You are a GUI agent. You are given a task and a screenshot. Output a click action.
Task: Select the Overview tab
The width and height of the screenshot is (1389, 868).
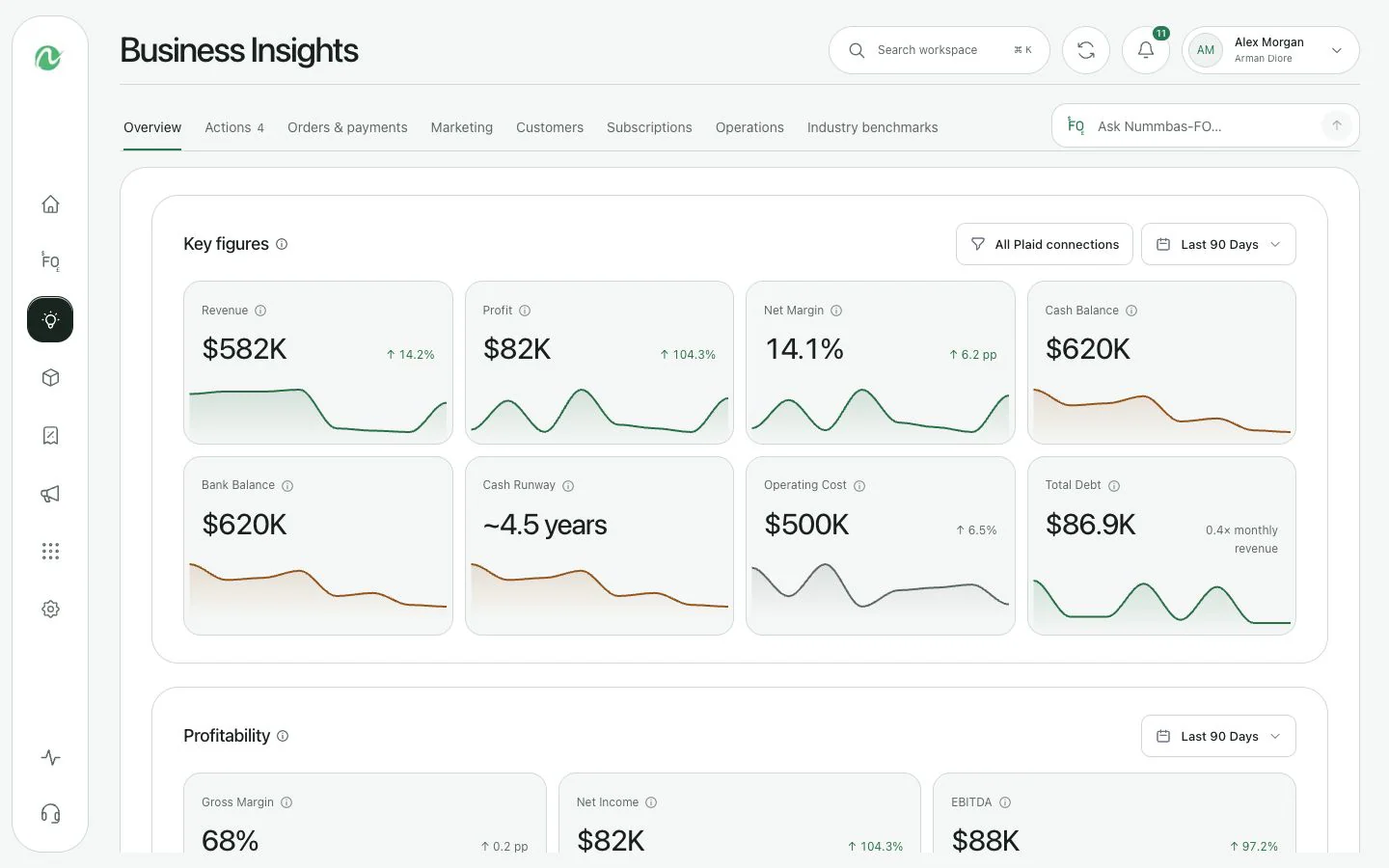pyautogui.click(x=152, y=127)
